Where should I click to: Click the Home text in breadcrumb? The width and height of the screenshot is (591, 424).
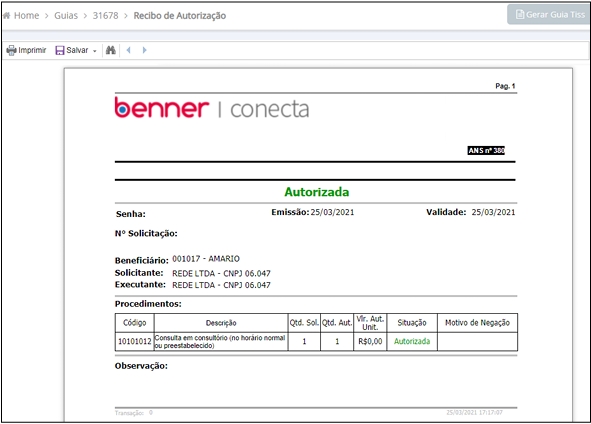tap(26, 16)
